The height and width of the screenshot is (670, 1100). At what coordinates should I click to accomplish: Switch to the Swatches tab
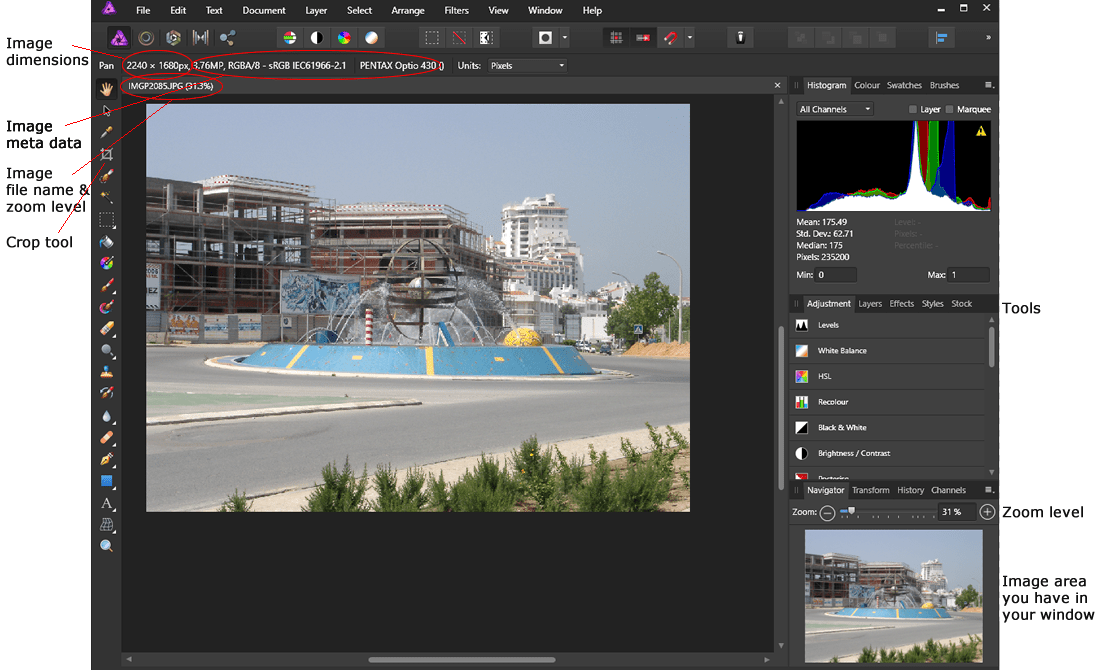[904, 86]
